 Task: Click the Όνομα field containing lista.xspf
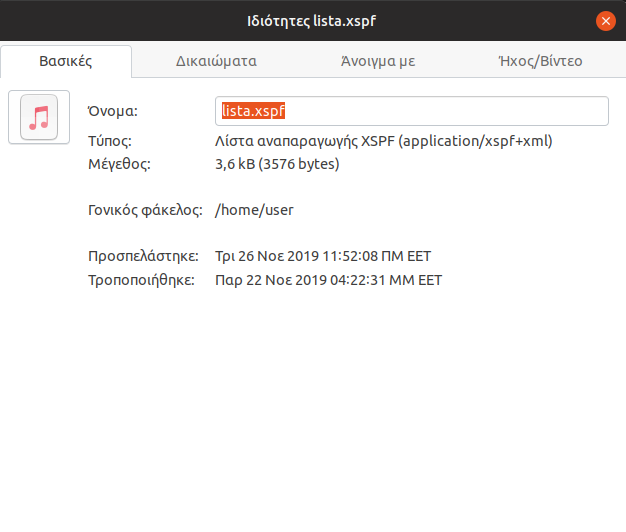pyautogui.click(x=412, y=111)
